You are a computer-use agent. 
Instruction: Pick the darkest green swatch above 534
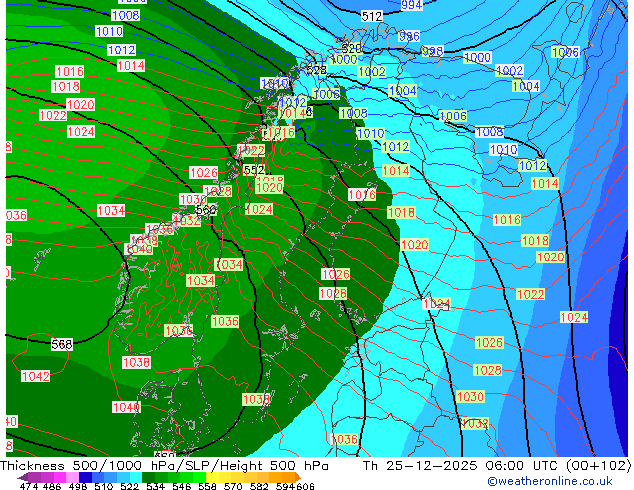coord(148,477)
